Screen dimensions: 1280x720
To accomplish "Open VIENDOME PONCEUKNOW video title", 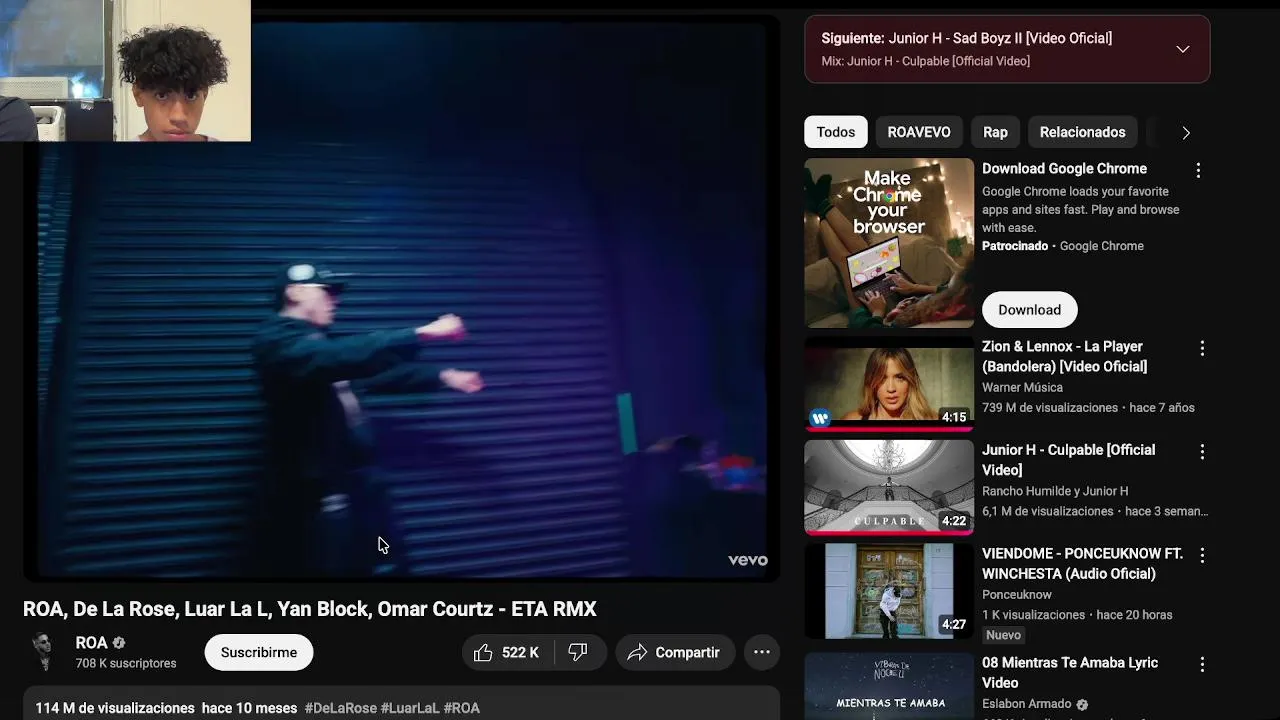I will coord(1082,564).
